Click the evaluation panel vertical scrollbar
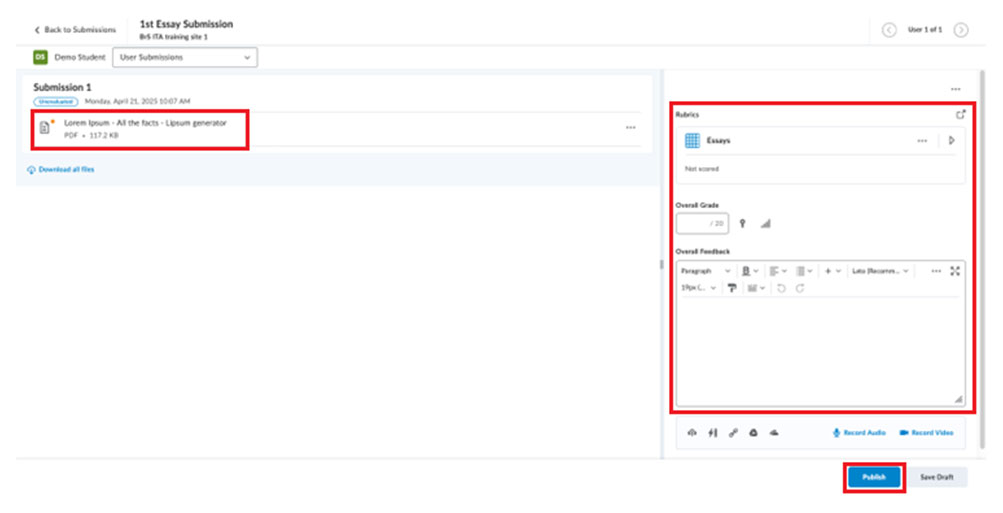 click(982, 259)
